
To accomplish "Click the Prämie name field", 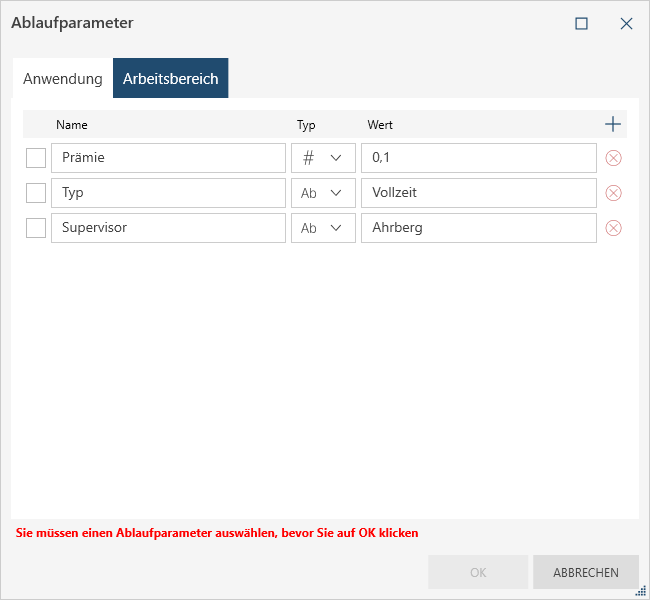I will 168,158.
